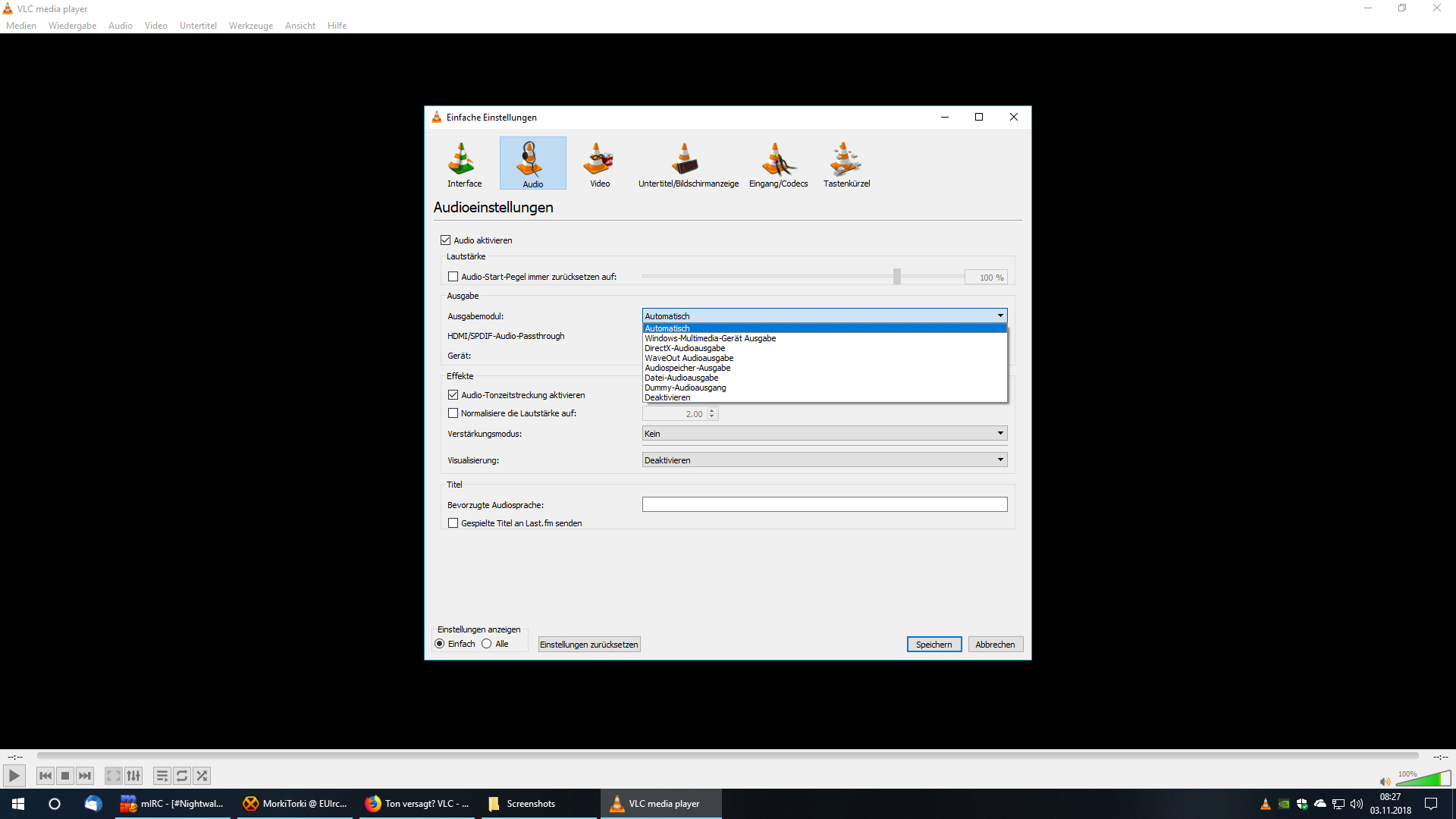Enable 'Normalisiere die Lautstärke auf'
Image resolution: width=1456 pixels, height=819 pixels.
coord(453,413)
